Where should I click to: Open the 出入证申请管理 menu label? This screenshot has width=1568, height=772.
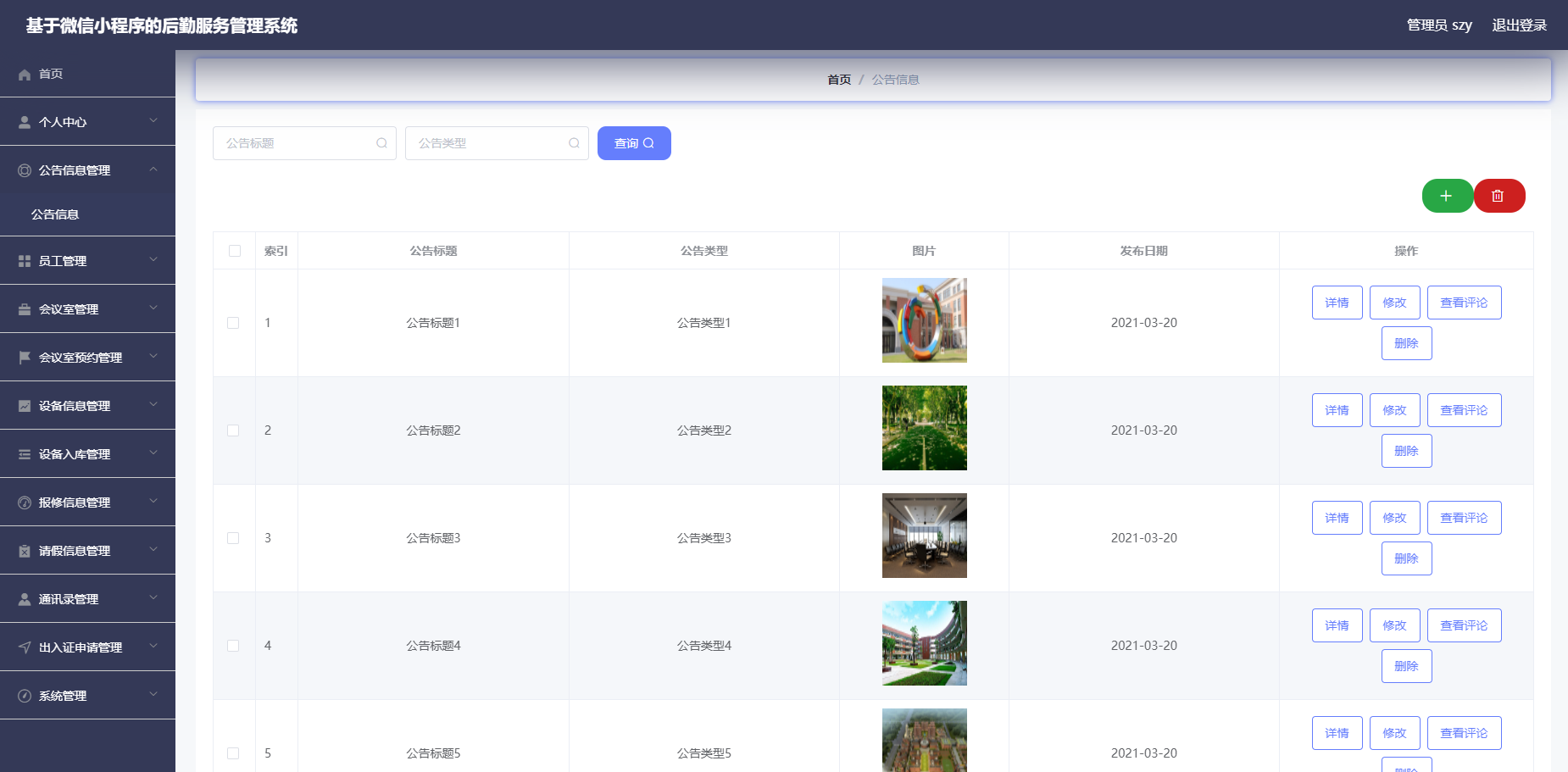[81, 647]
